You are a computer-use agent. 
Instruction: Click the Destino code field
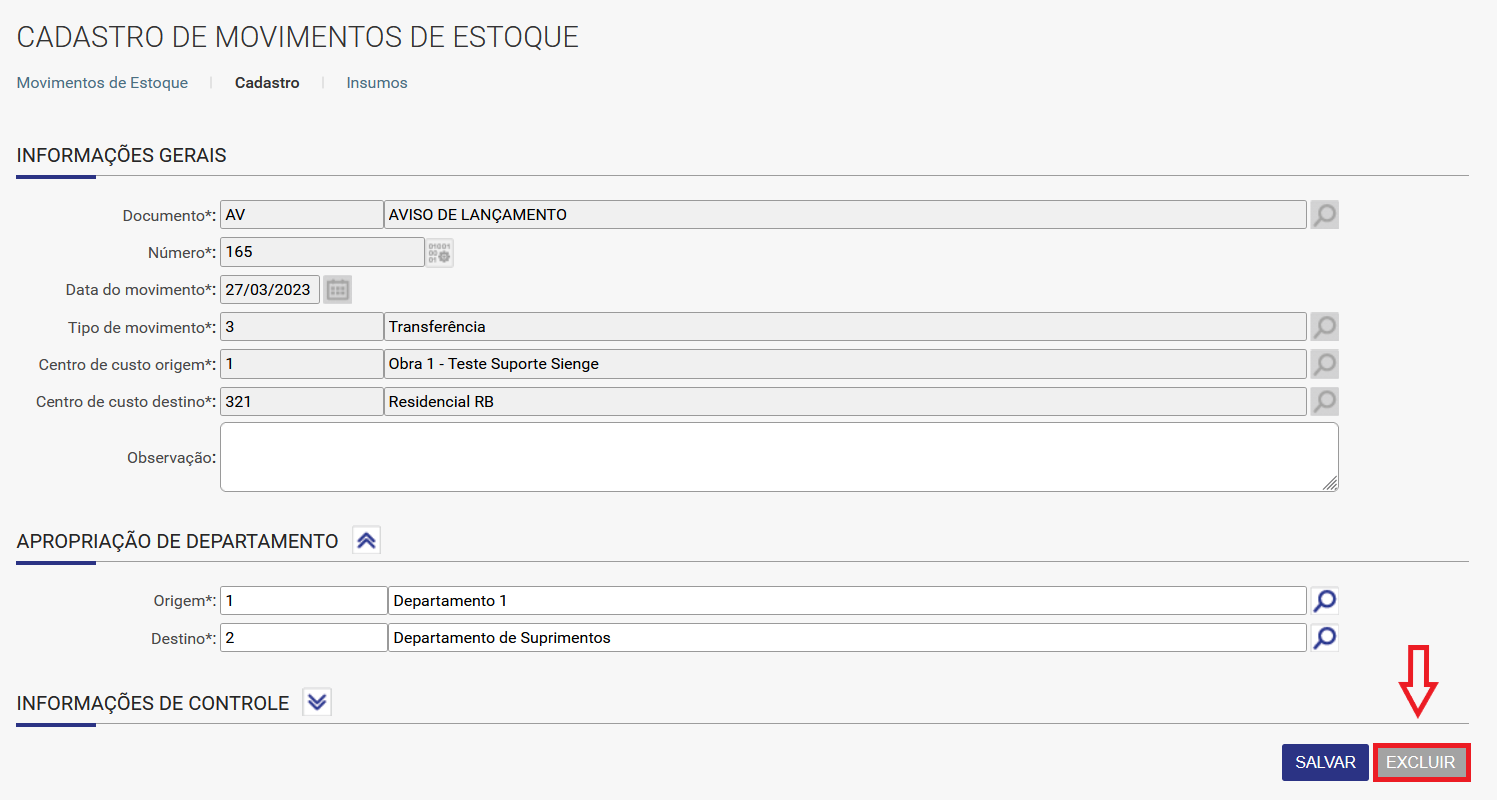click(x=304, y=638)
